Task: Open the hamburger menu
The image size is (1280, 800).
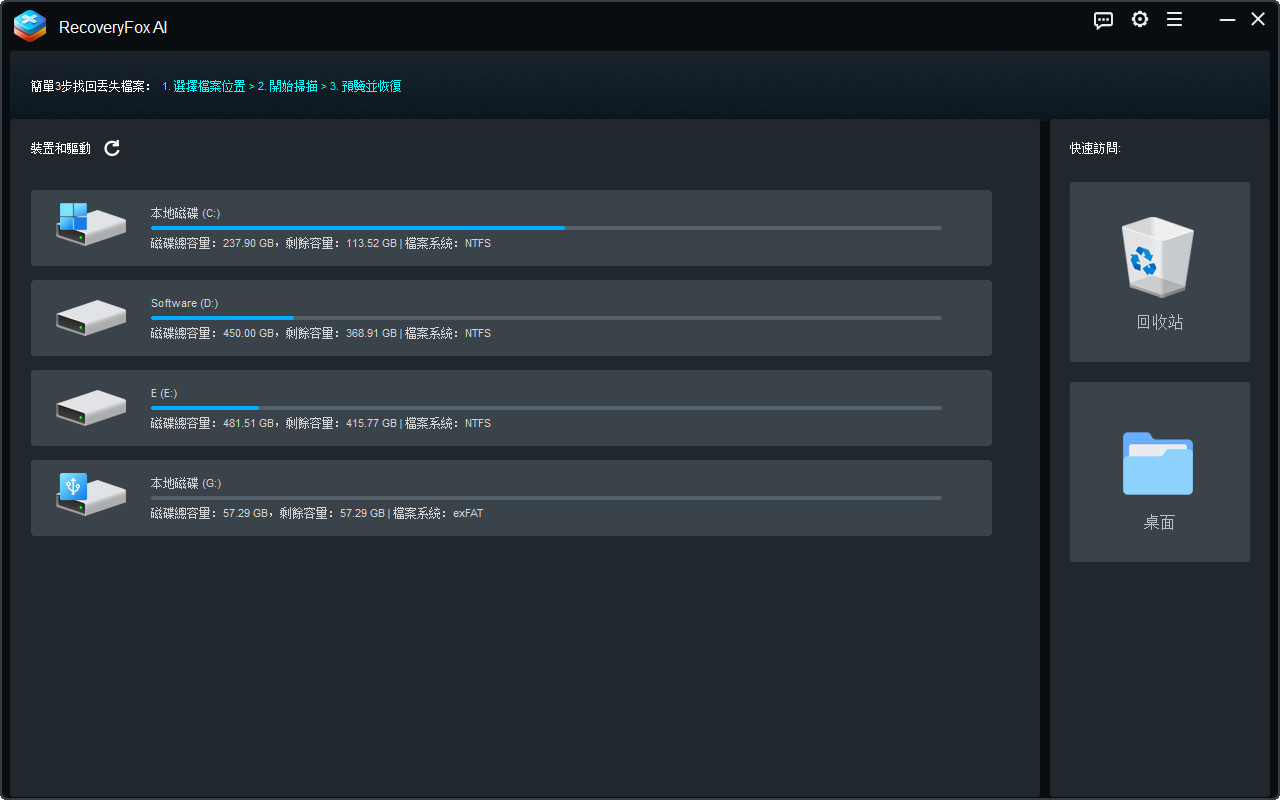Action: tap(1174, 19)
